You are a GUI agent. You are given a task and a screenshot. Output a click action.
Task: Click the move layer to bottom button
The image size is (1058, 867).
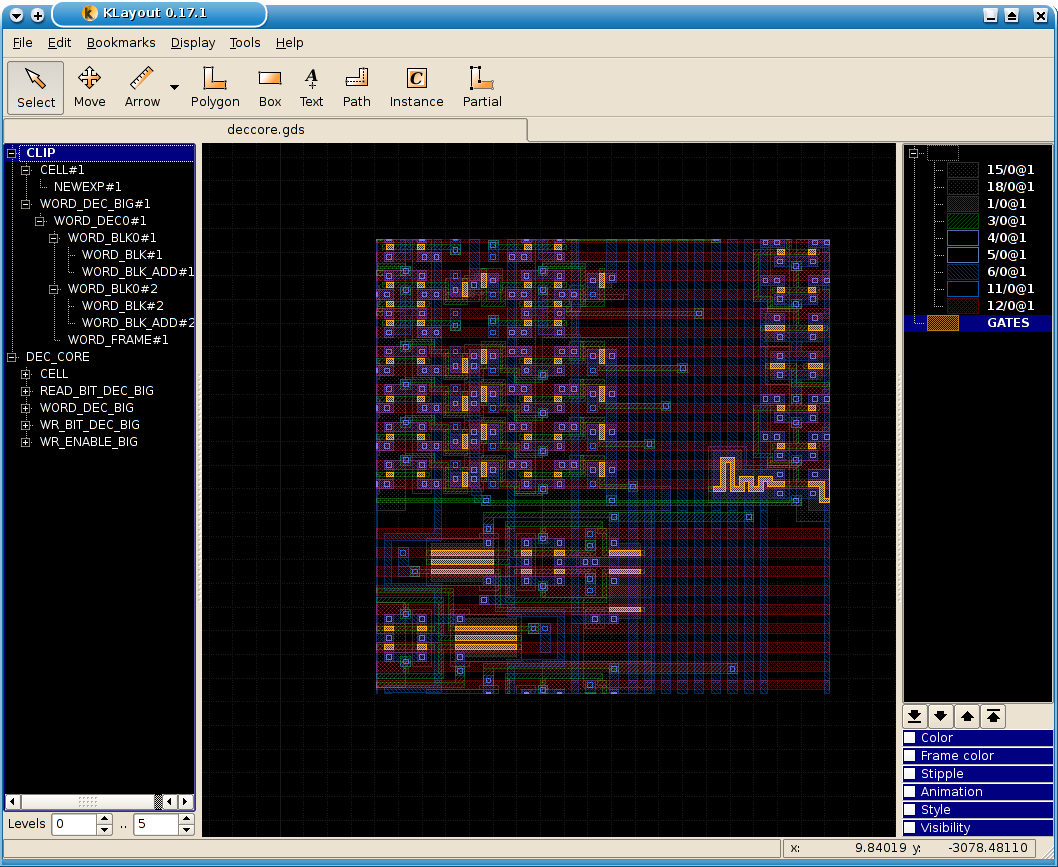click(x=914, y=716)
